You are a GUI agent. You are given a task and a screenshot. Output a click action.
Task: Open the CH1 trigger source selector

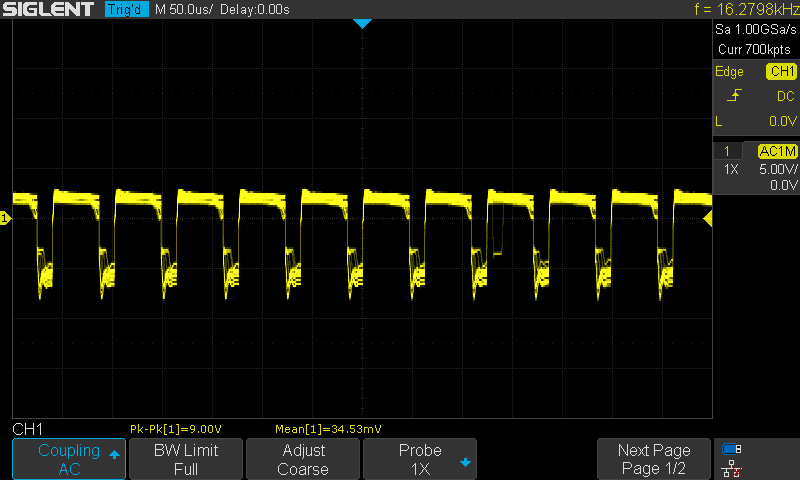780,72
